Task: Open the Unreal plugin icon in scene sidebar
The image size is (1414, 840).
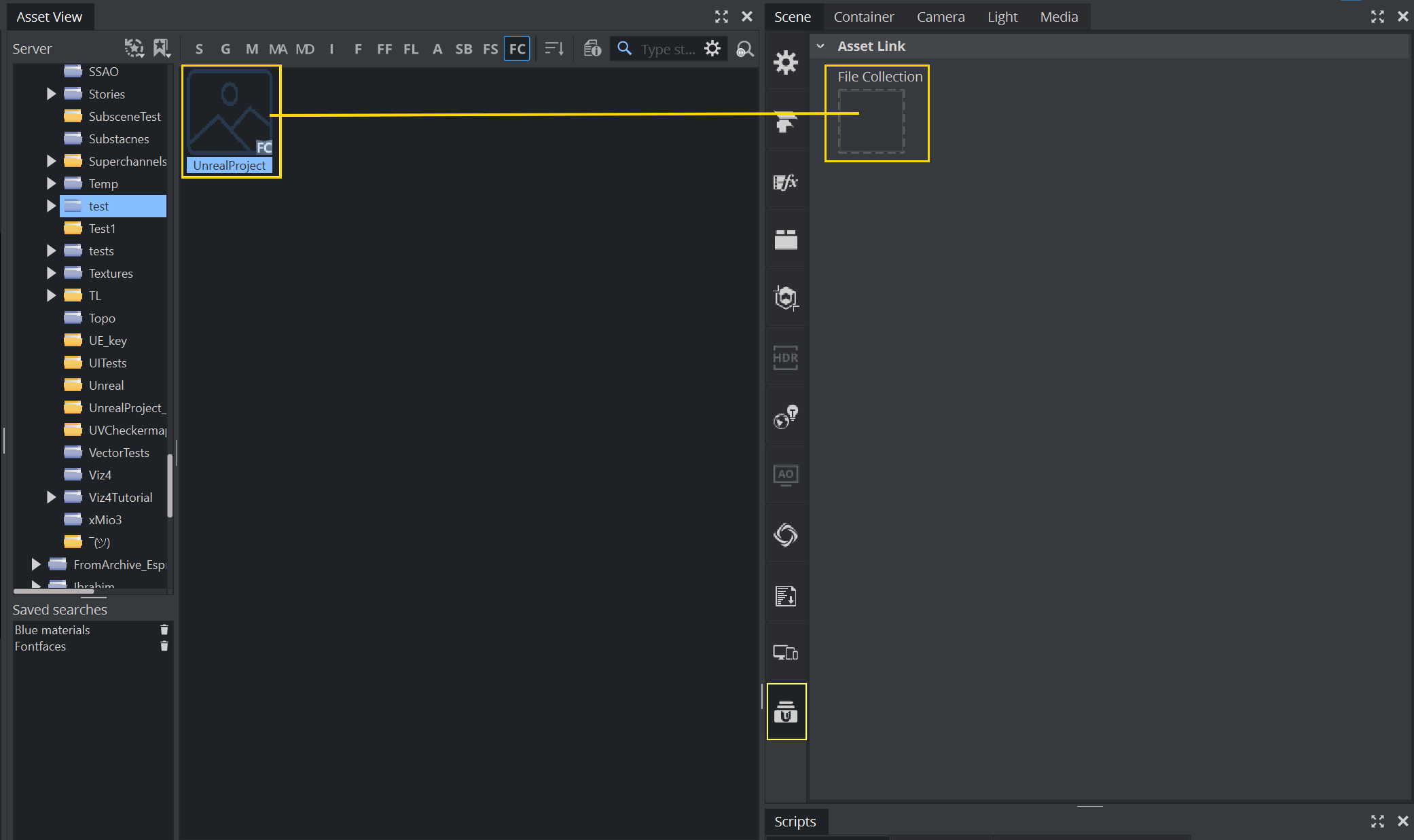Action: point(786,711)
